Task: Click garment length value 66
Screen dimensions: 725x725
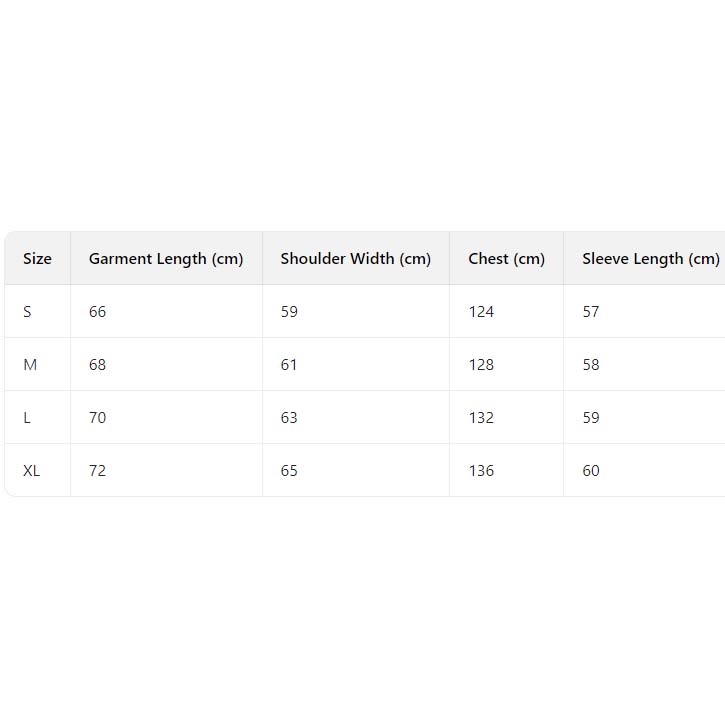Action: click(97, 312)
